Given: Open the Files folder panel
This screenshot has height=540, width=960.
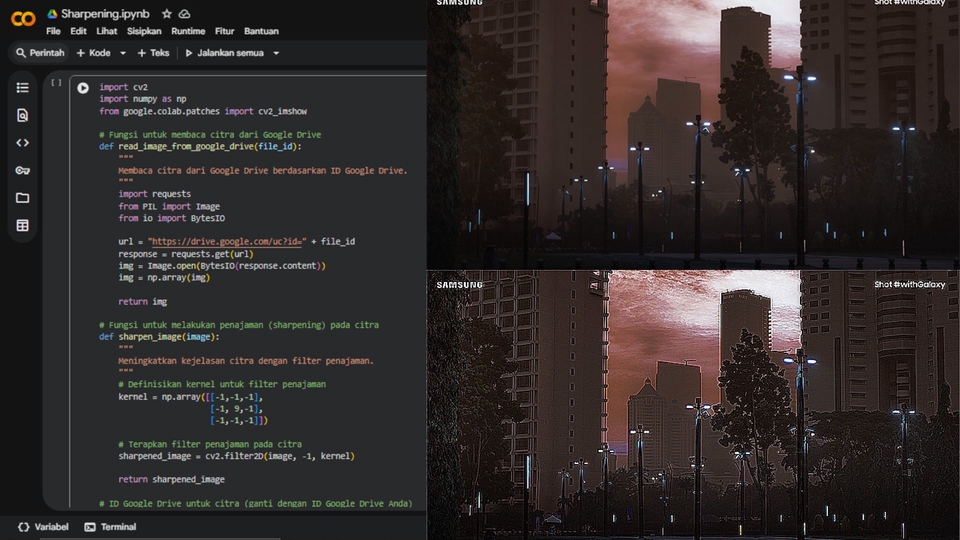Looking at the screenshot, I should point(22,198).
